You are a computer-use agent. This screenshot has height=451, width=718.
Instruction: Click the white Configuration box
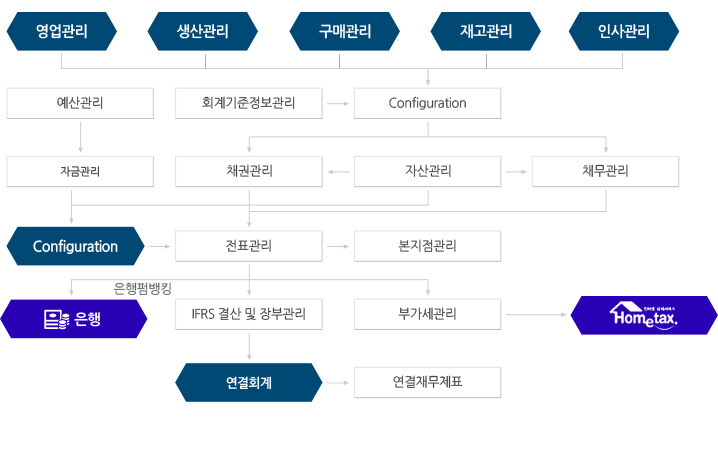pyautogui.click(x=427, y=103)
